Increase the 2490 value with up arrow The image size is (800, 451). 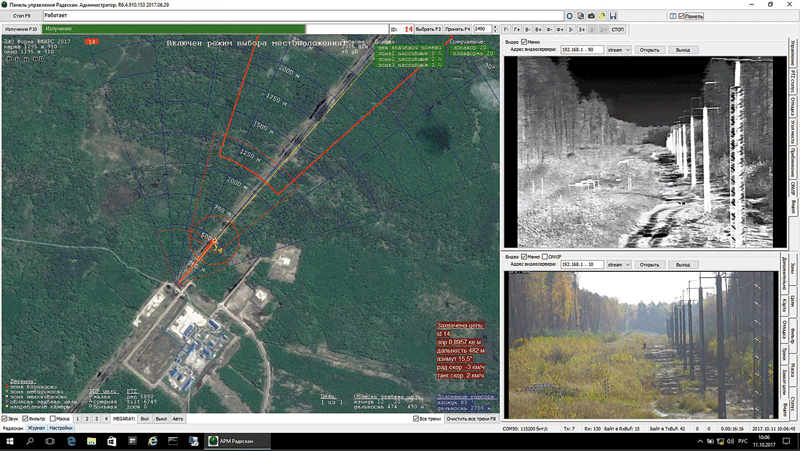(x=495, y=28)
